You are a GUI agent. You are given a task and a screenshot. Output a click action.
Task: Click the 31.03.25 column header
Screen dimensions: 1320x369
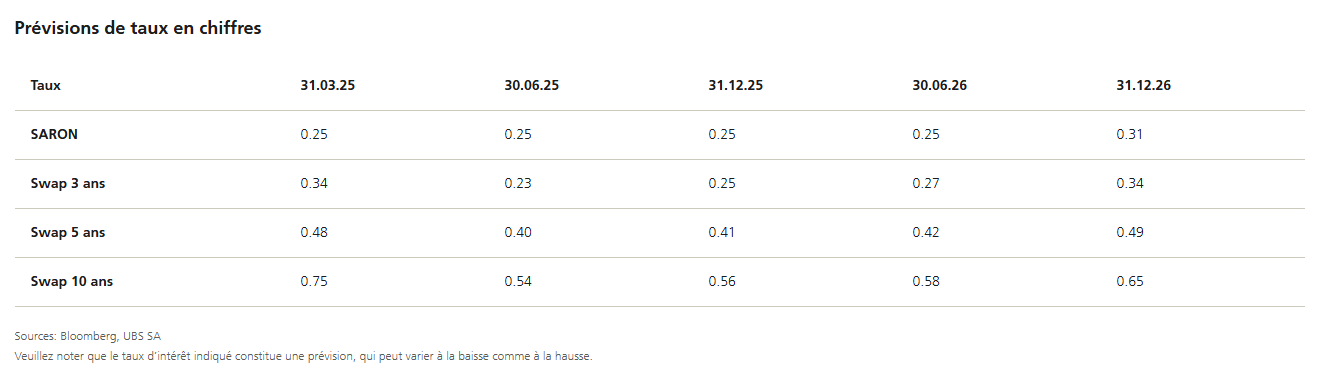point(328,86)
